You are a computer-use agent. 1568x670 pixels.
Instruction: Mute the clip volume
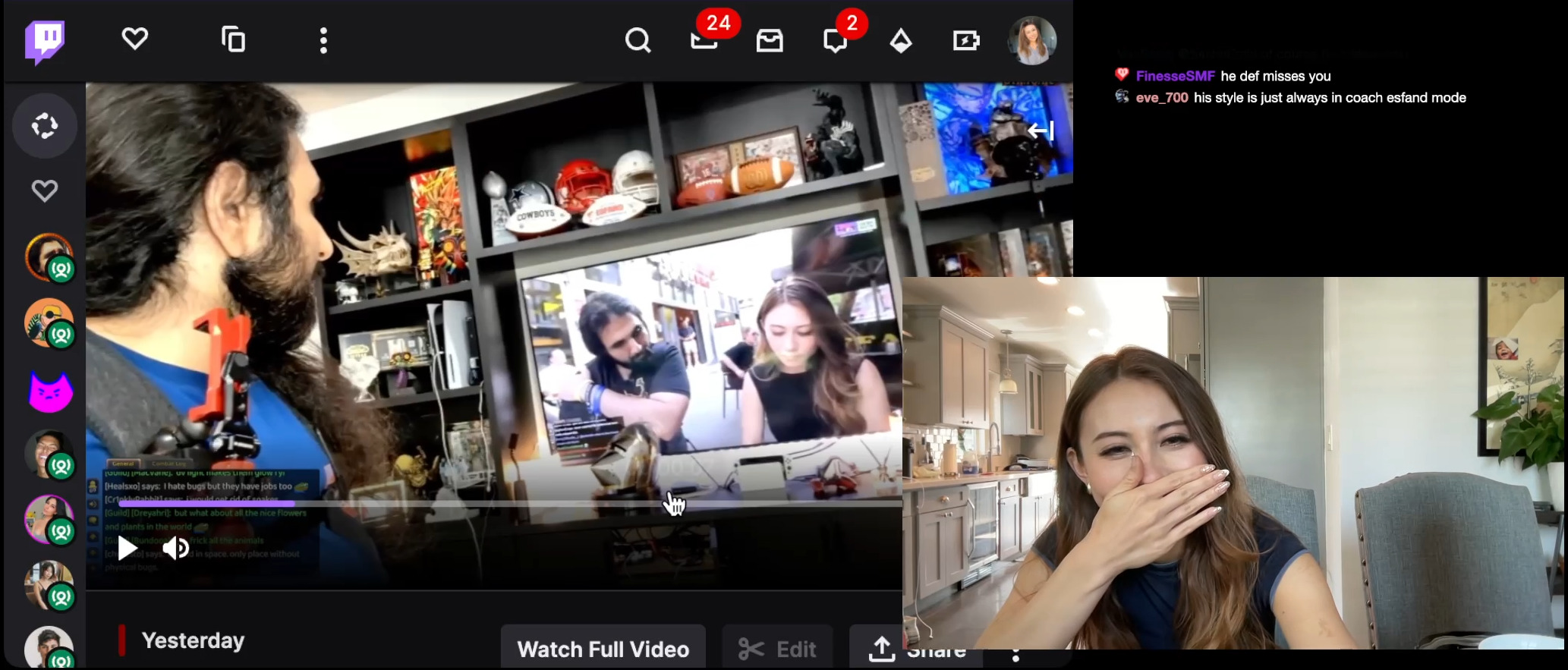[176, 547]
